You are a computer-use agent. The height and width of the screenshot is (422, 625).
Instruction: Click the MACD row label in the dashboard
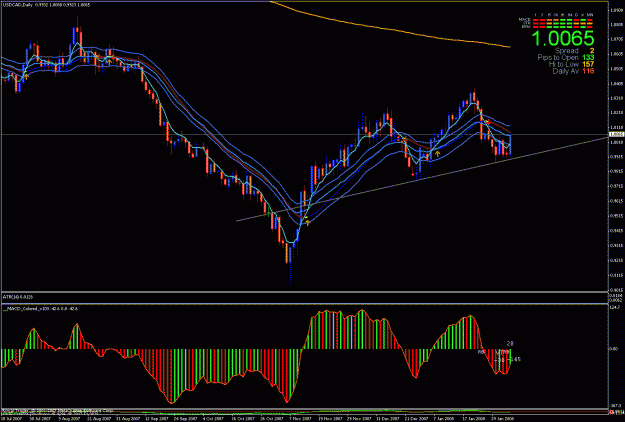[x=525, y=19]
